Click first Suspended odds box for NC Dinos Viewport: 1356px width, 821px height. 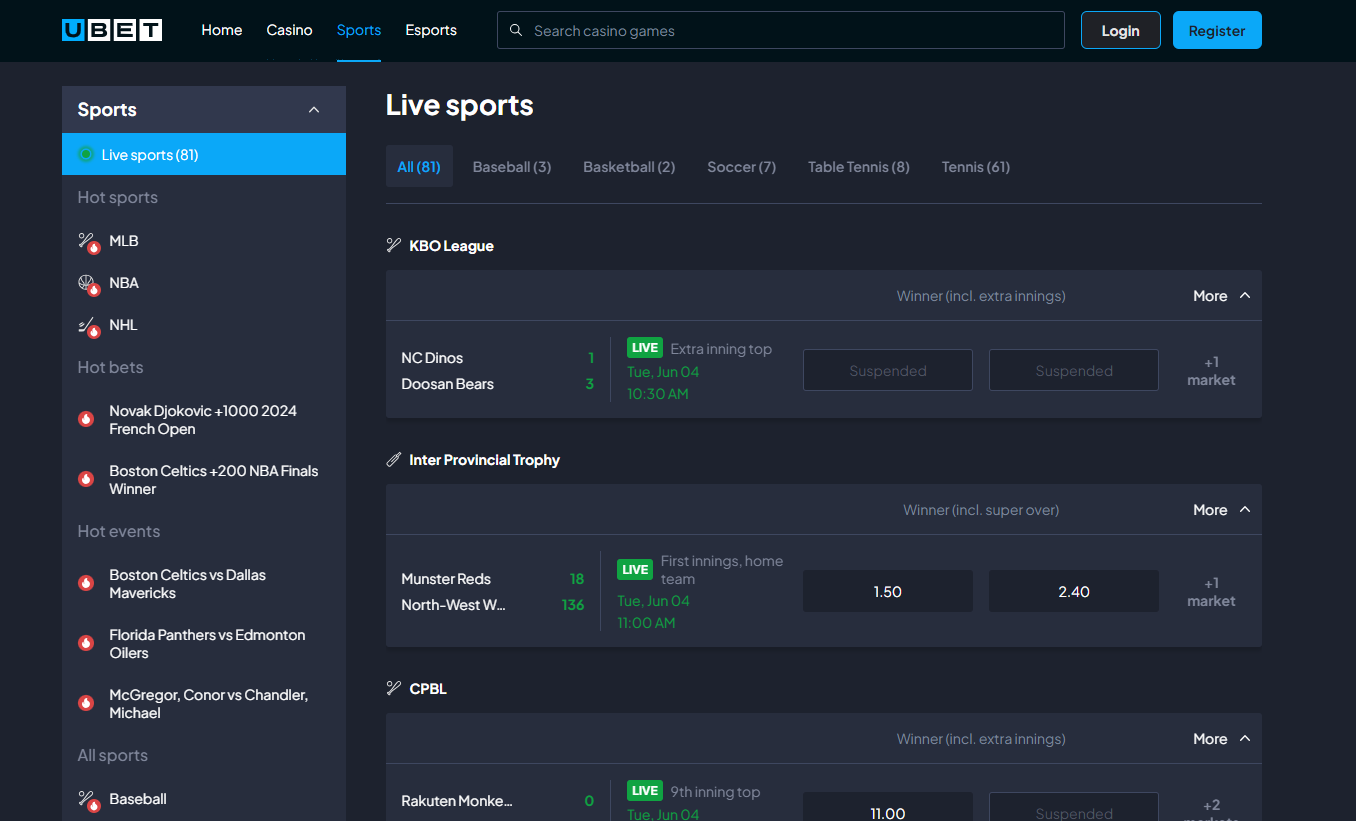[x=888, y=370]
